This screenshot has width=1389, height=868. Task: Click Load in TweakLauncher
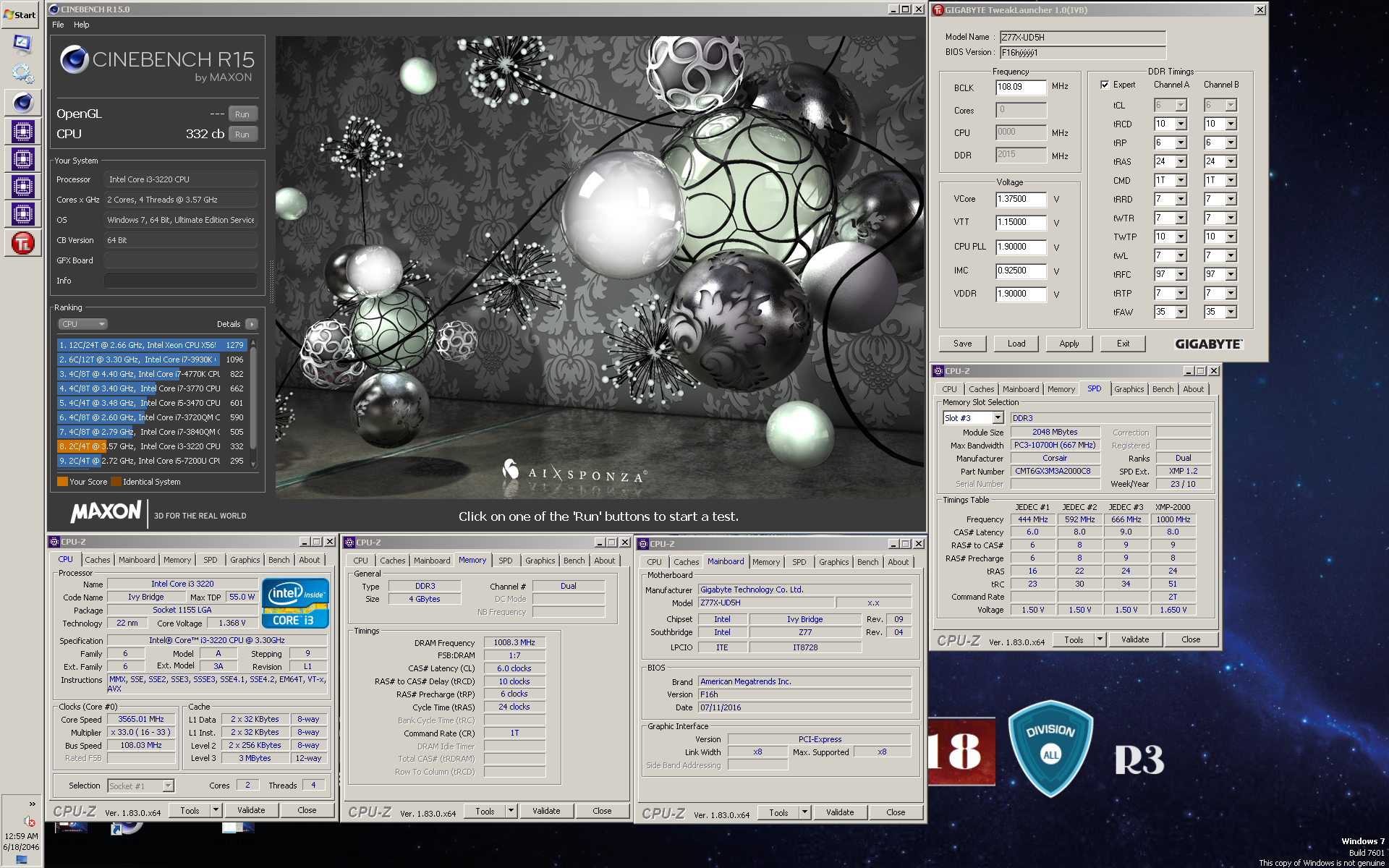click(x=1016, y=344)
